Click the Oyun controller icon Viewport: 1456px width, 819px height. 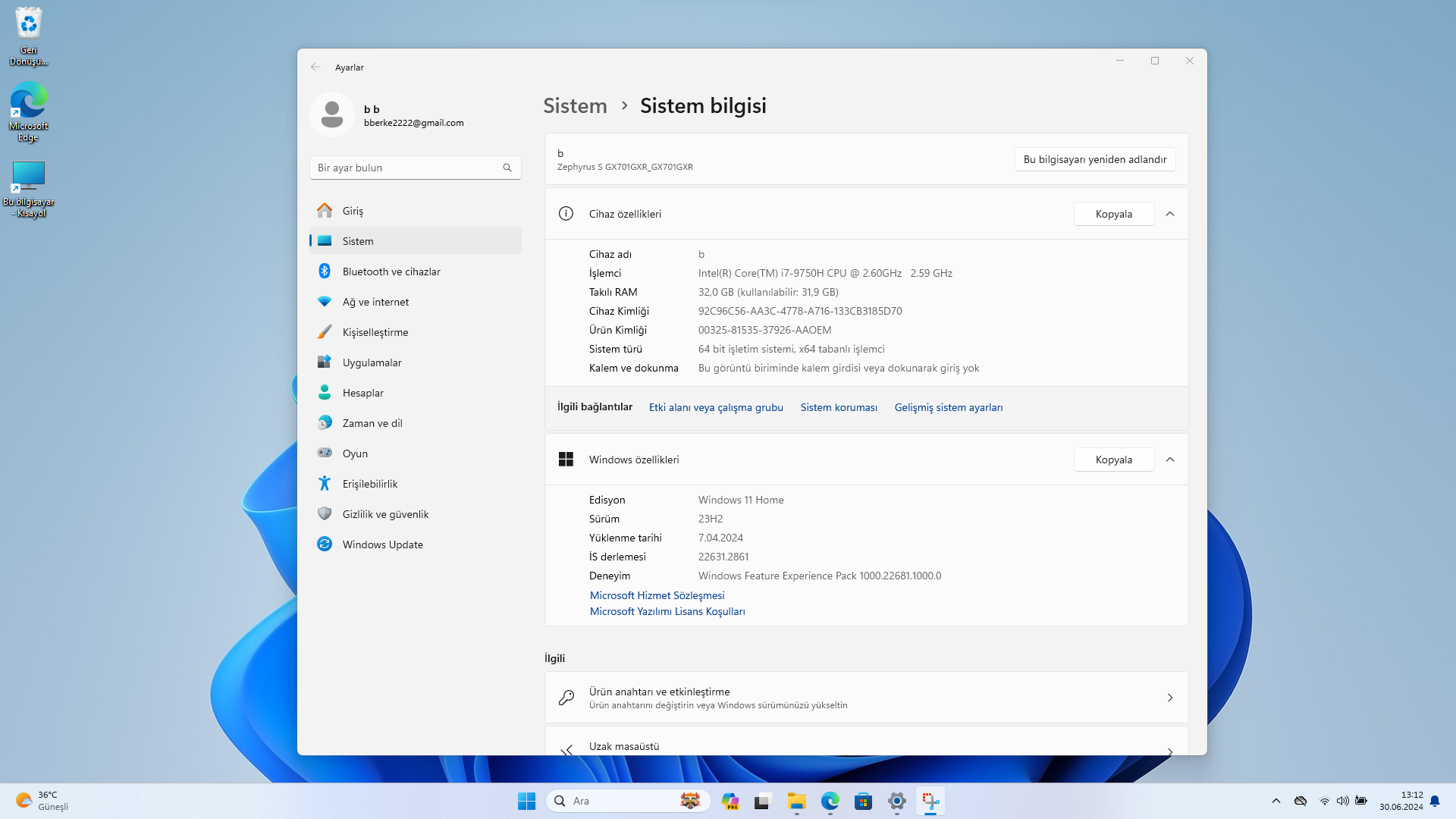click(x=325, y=453)
